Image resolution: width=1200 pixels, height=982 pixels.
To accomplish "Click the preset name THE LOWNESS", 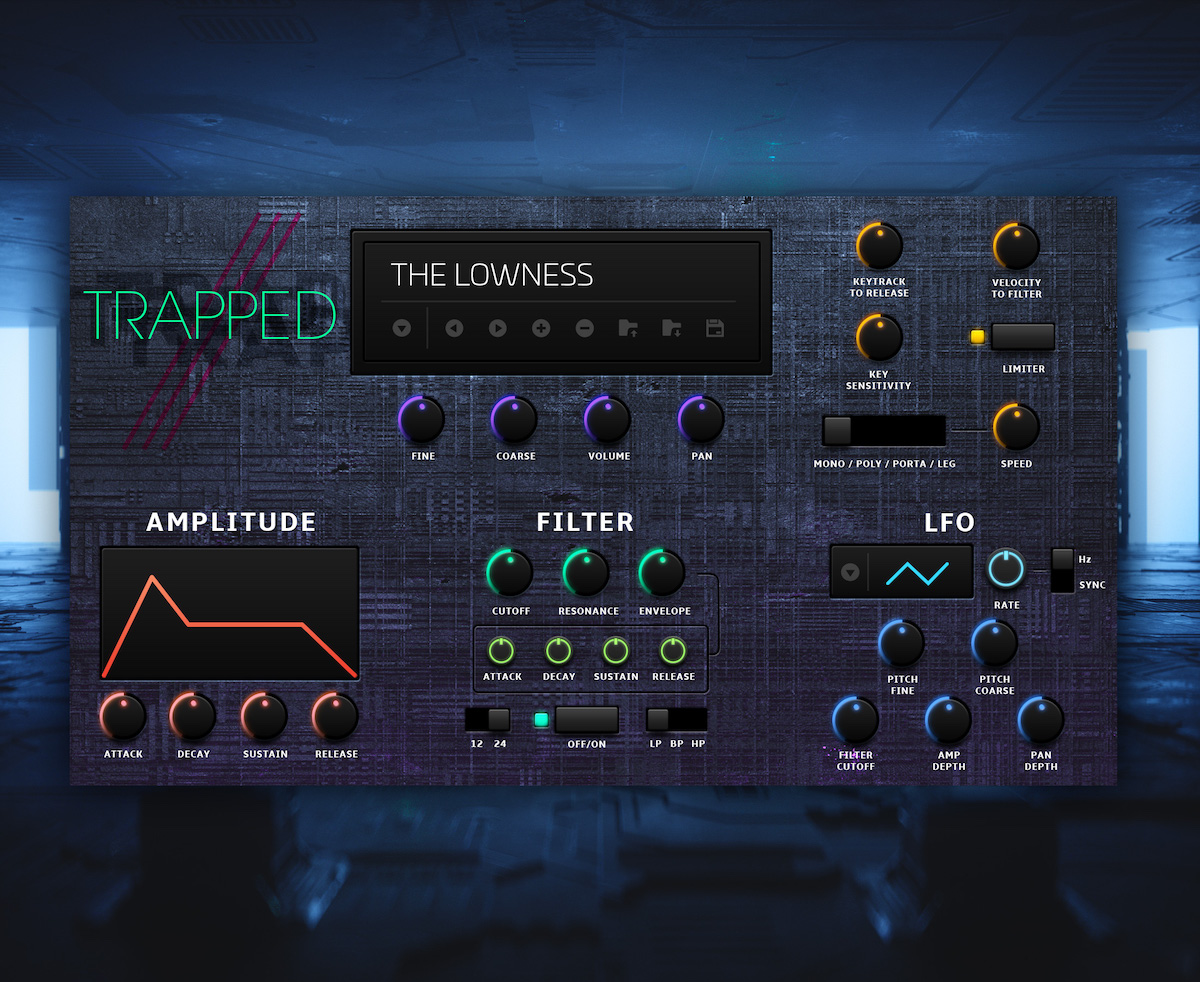I will (491, 275).
